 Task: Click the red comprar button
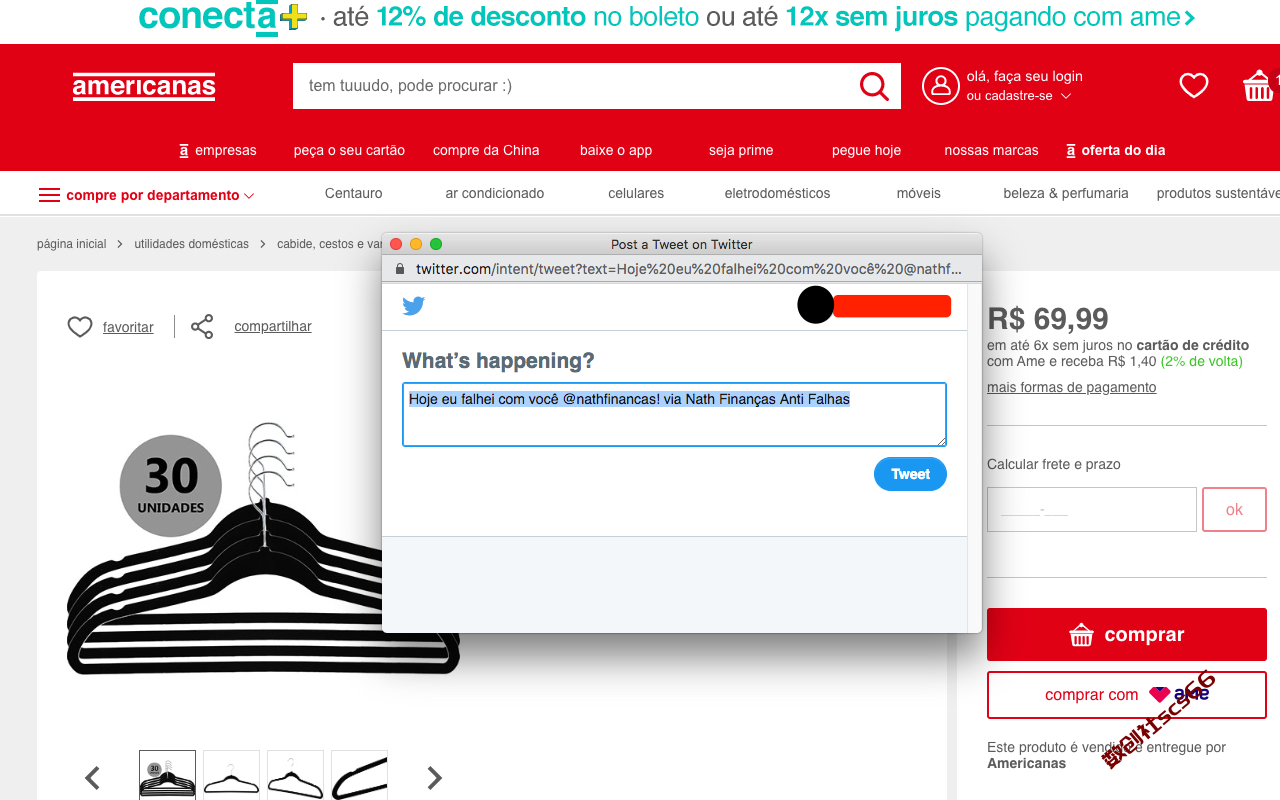(1127, 635)
